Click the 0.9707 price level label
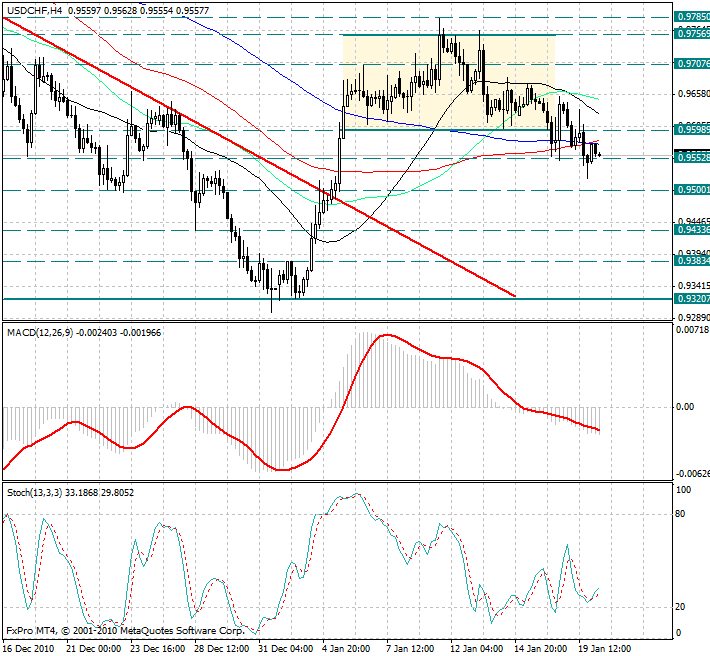 (692, 64)
